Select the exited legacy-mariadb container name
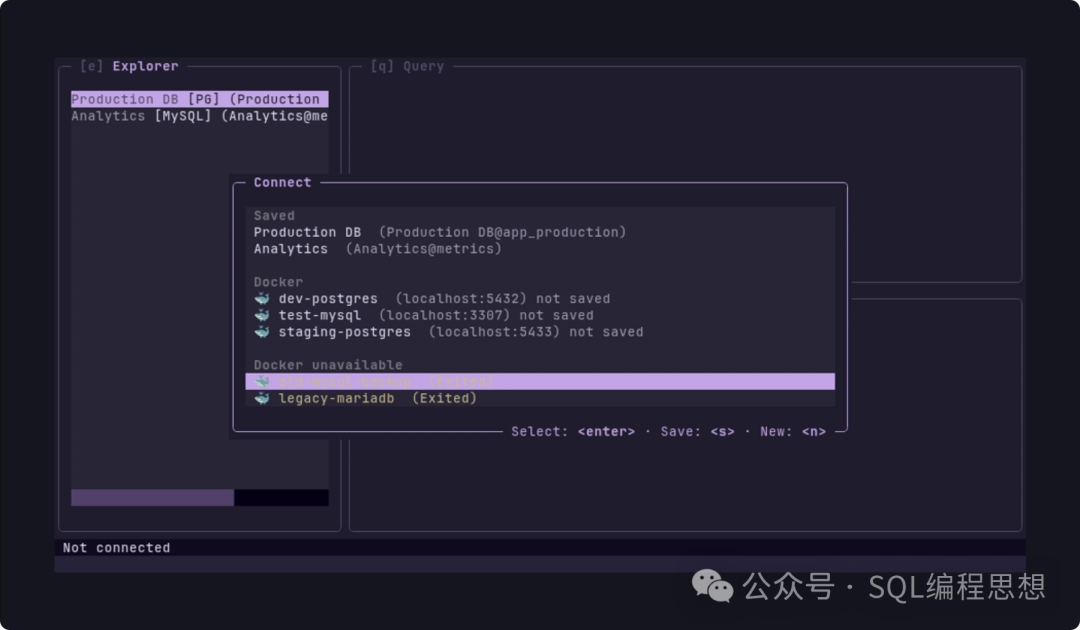This screenshot has height=630, width=1080. (336, 398)
